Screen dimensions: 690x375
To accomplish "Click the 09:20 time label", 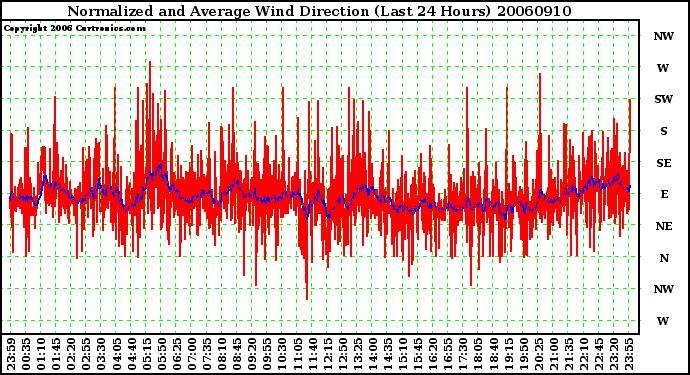I will tap(253, 354).
